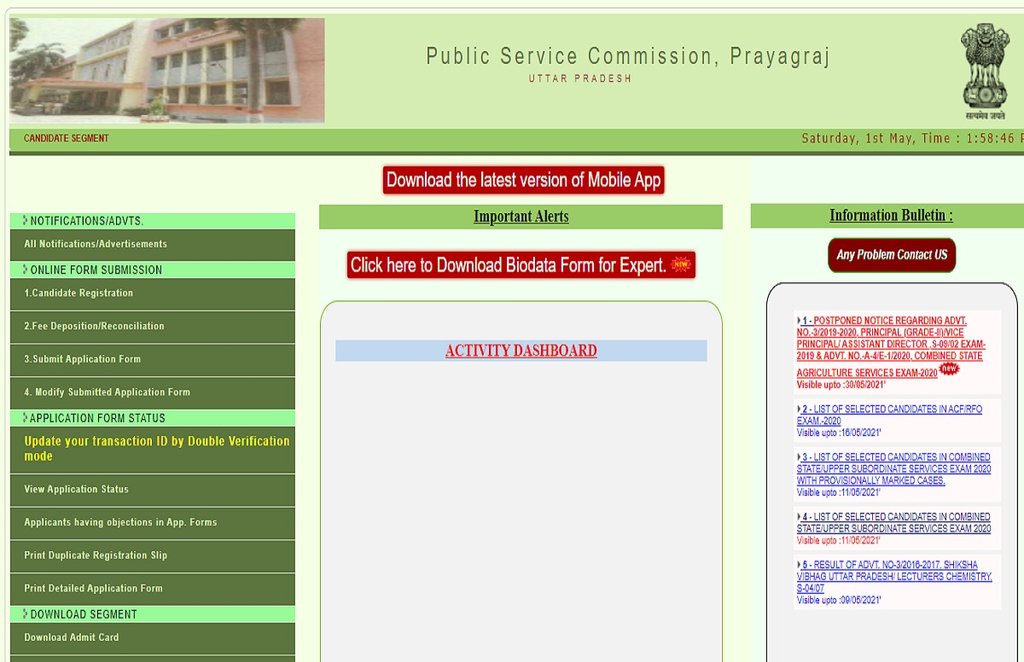This screenshot has width=1024, height=662.
Task: Open Submit Application Form menu item
Action: [x=152, y=360]
